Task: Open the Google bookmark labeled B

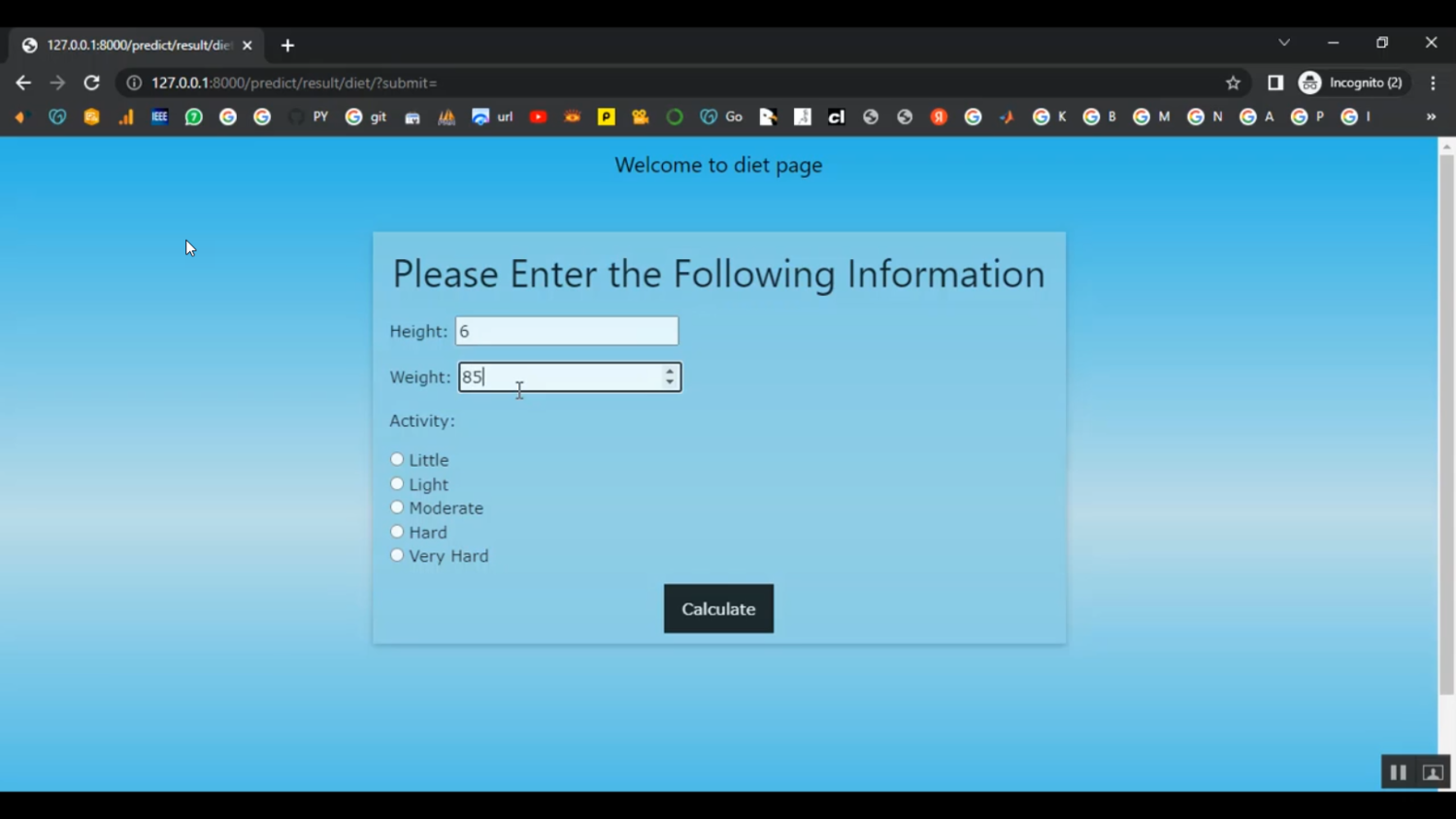Action: click(1100, 117)
